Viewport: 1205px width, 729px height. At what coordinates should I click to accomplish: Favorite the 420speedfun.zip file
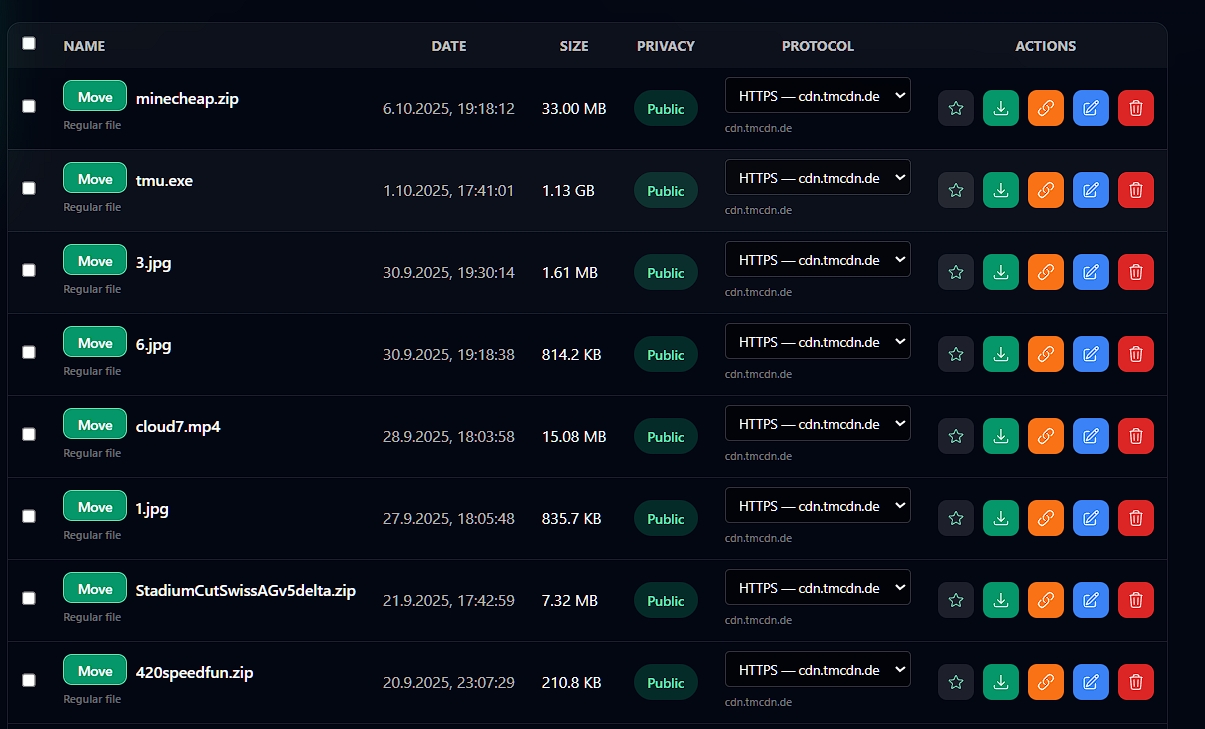tap(955, 682)
